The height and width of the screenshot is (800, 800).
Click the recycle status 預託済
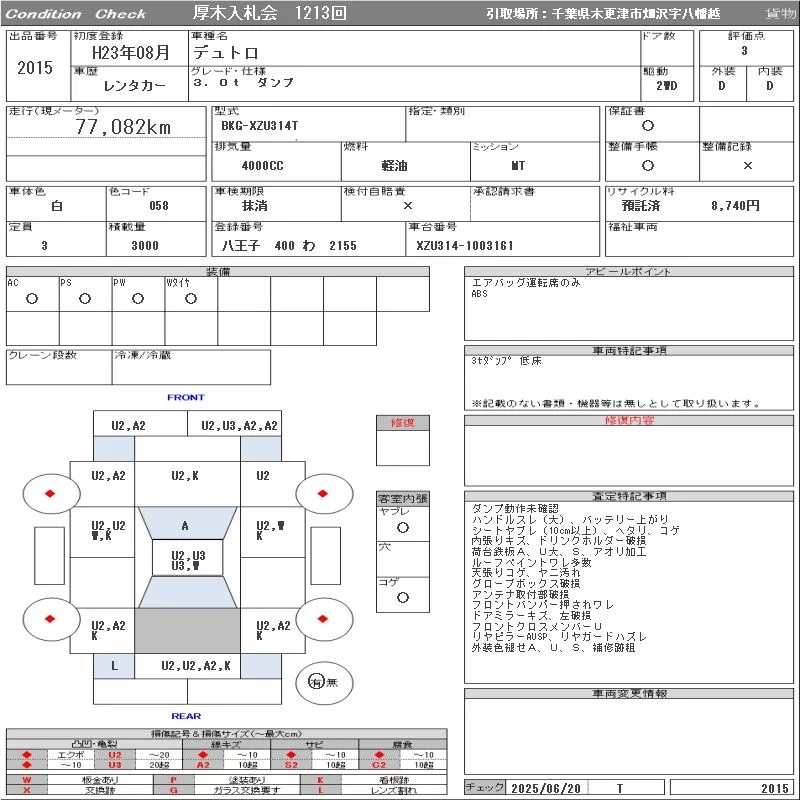pos(641,206)
